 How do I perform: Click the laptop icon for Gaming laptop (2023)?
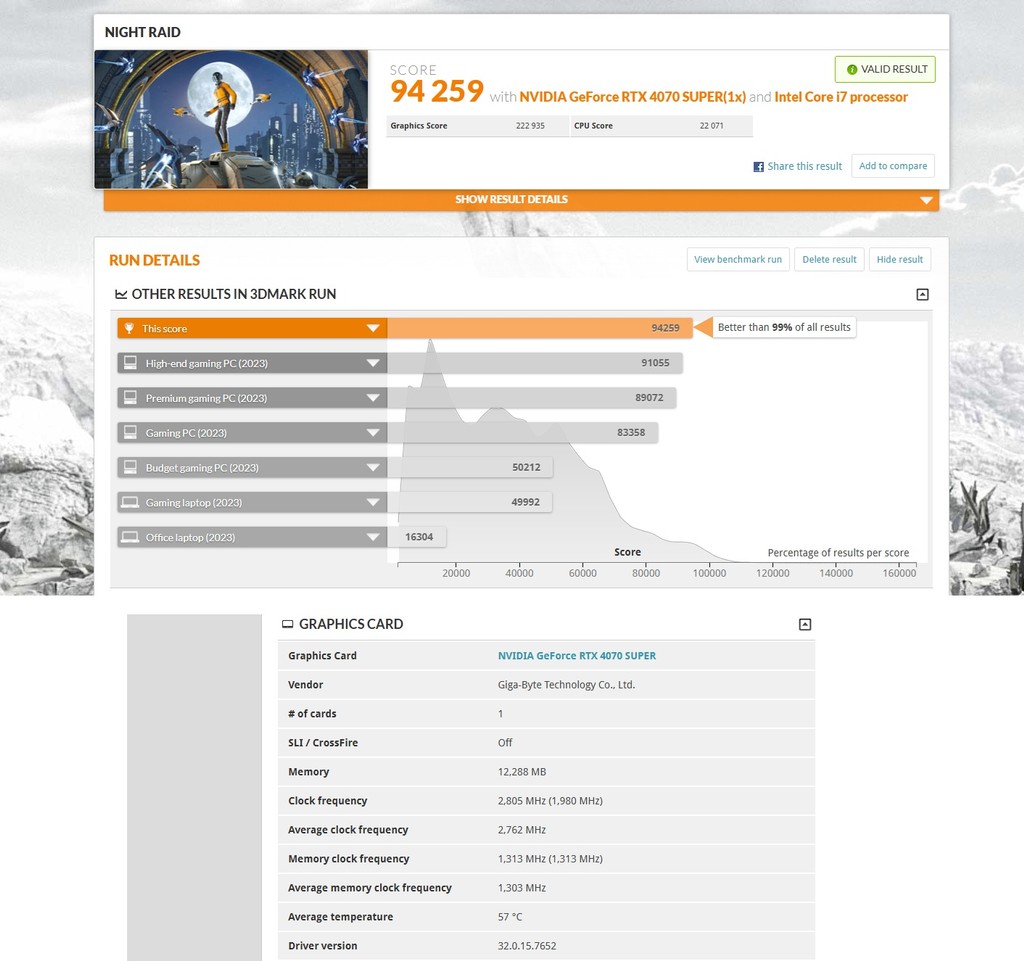click(131, 502)
